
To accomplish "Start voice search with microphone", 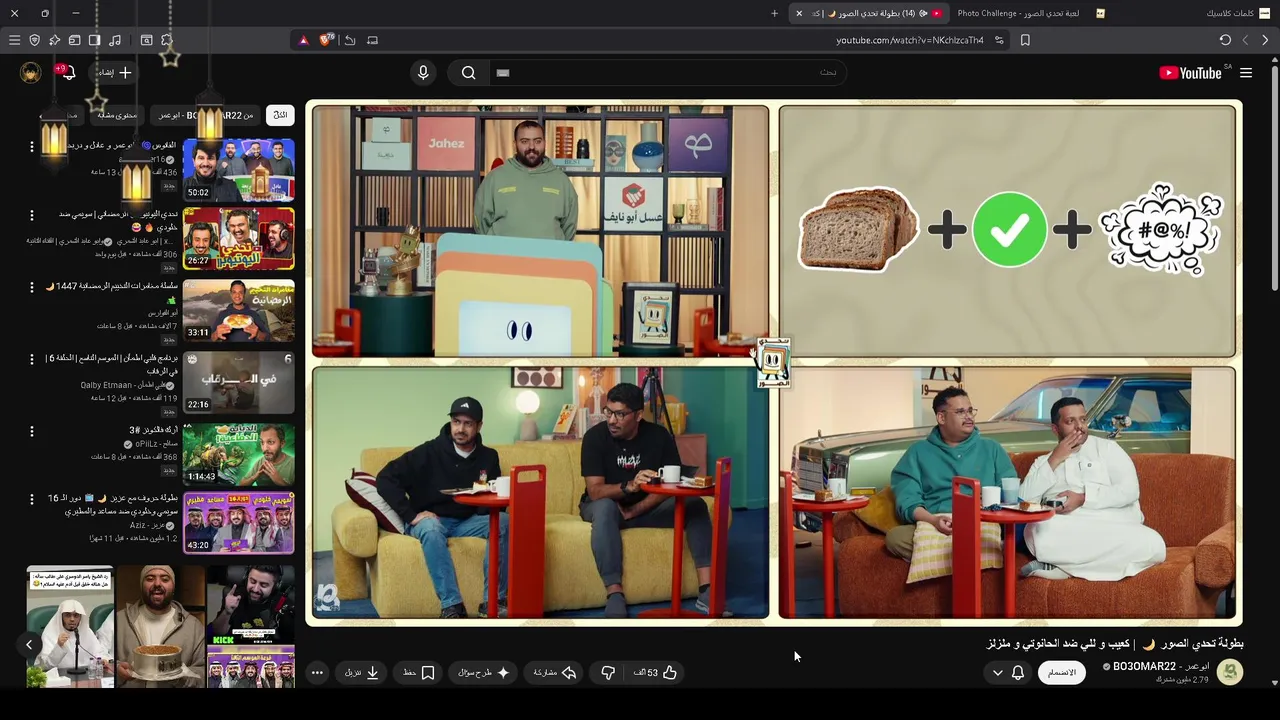I will pyautogui.click(x=423, y=72).
